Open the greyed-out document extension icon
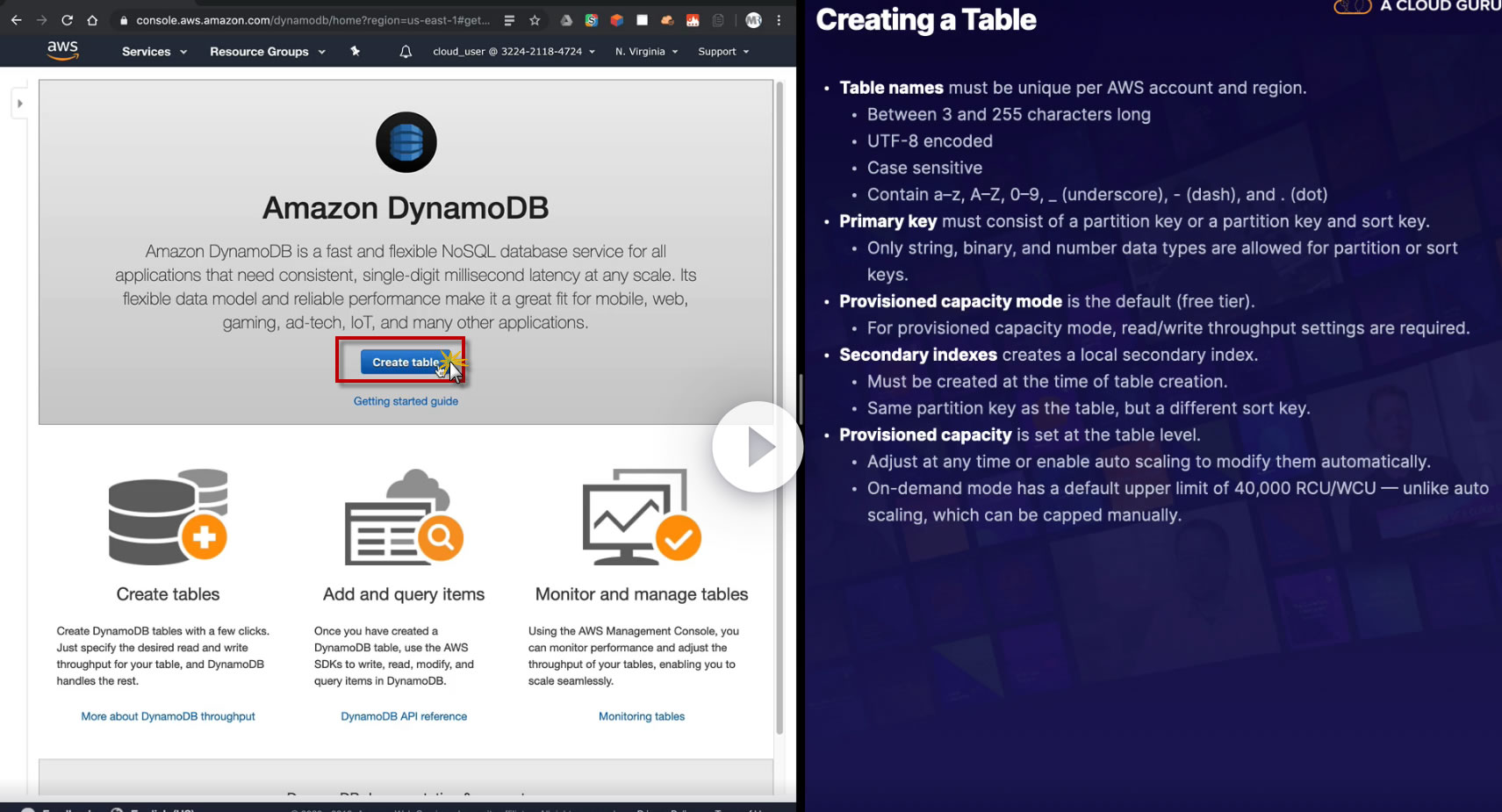 [718, 20]
